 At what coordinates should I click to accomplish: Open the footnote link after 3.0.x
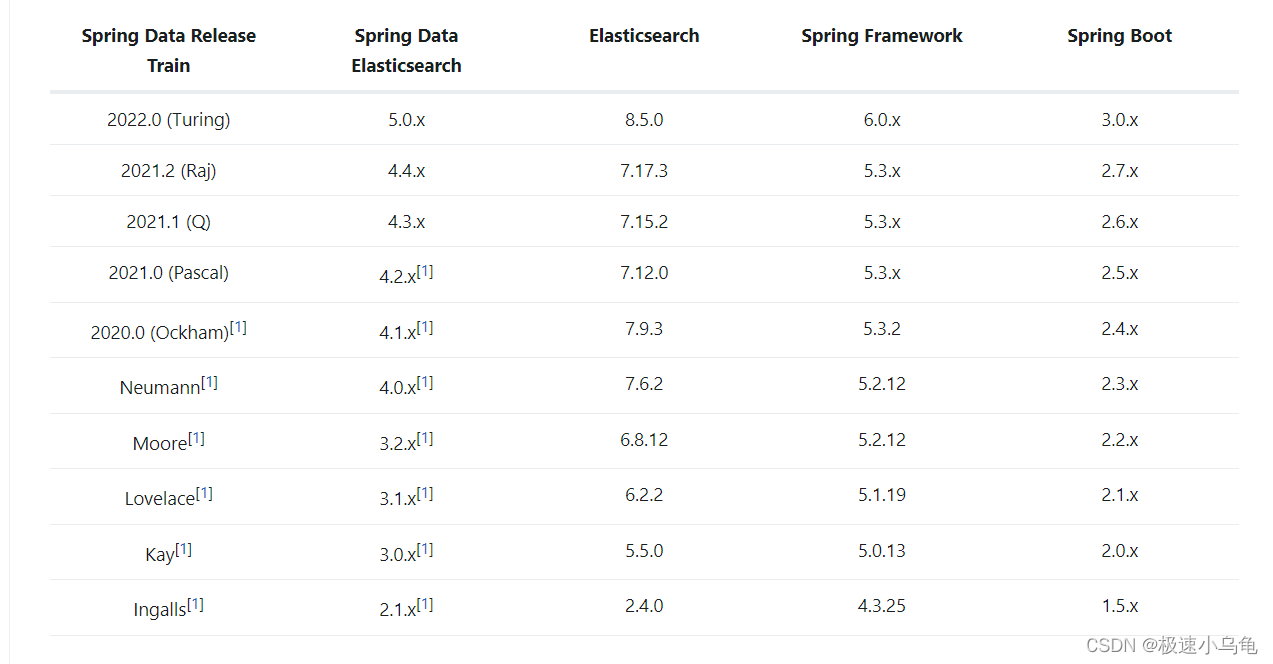coord(425,550)
